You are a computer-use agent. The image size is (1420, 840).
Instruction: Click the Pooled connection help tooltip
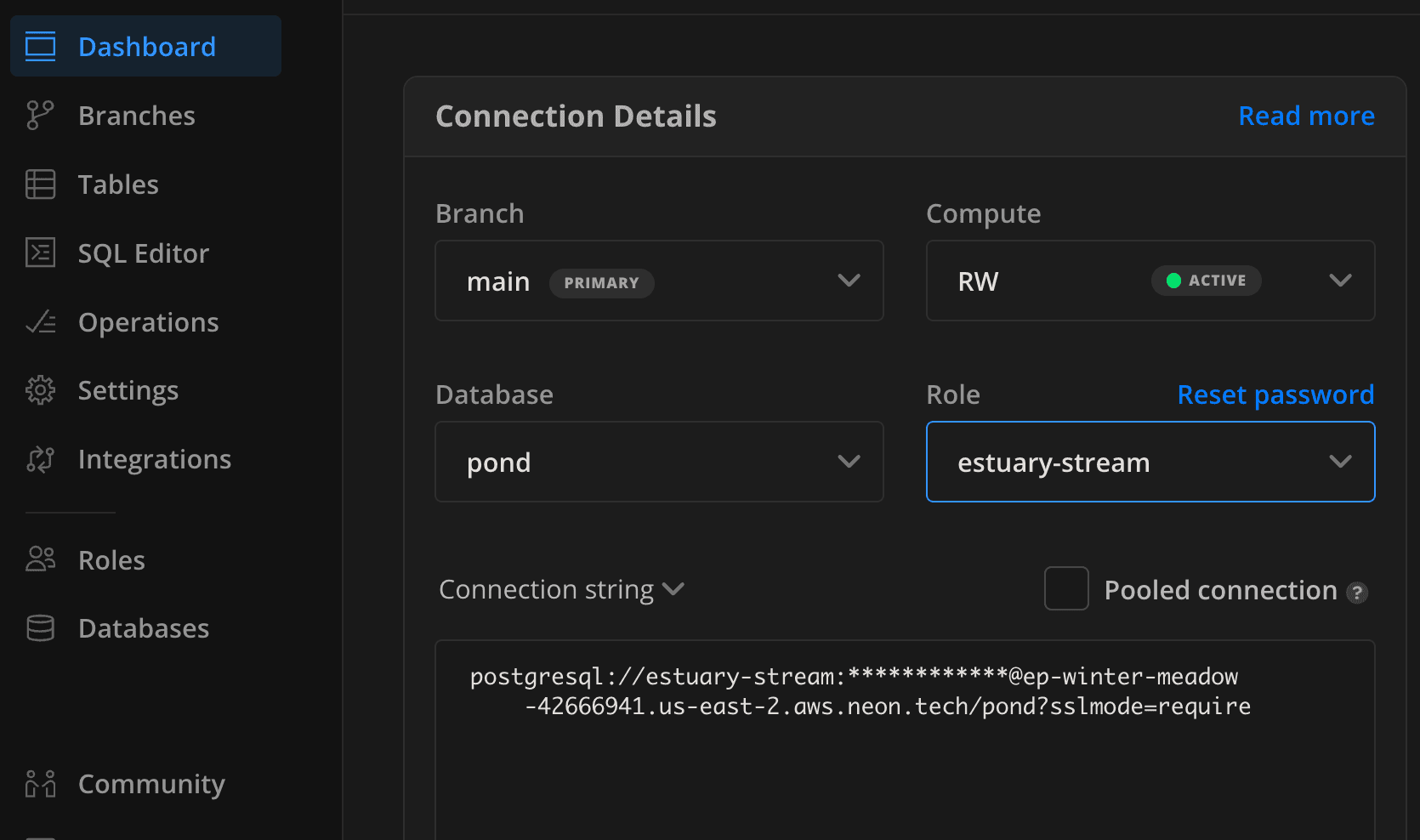[x=1357, y=593]
